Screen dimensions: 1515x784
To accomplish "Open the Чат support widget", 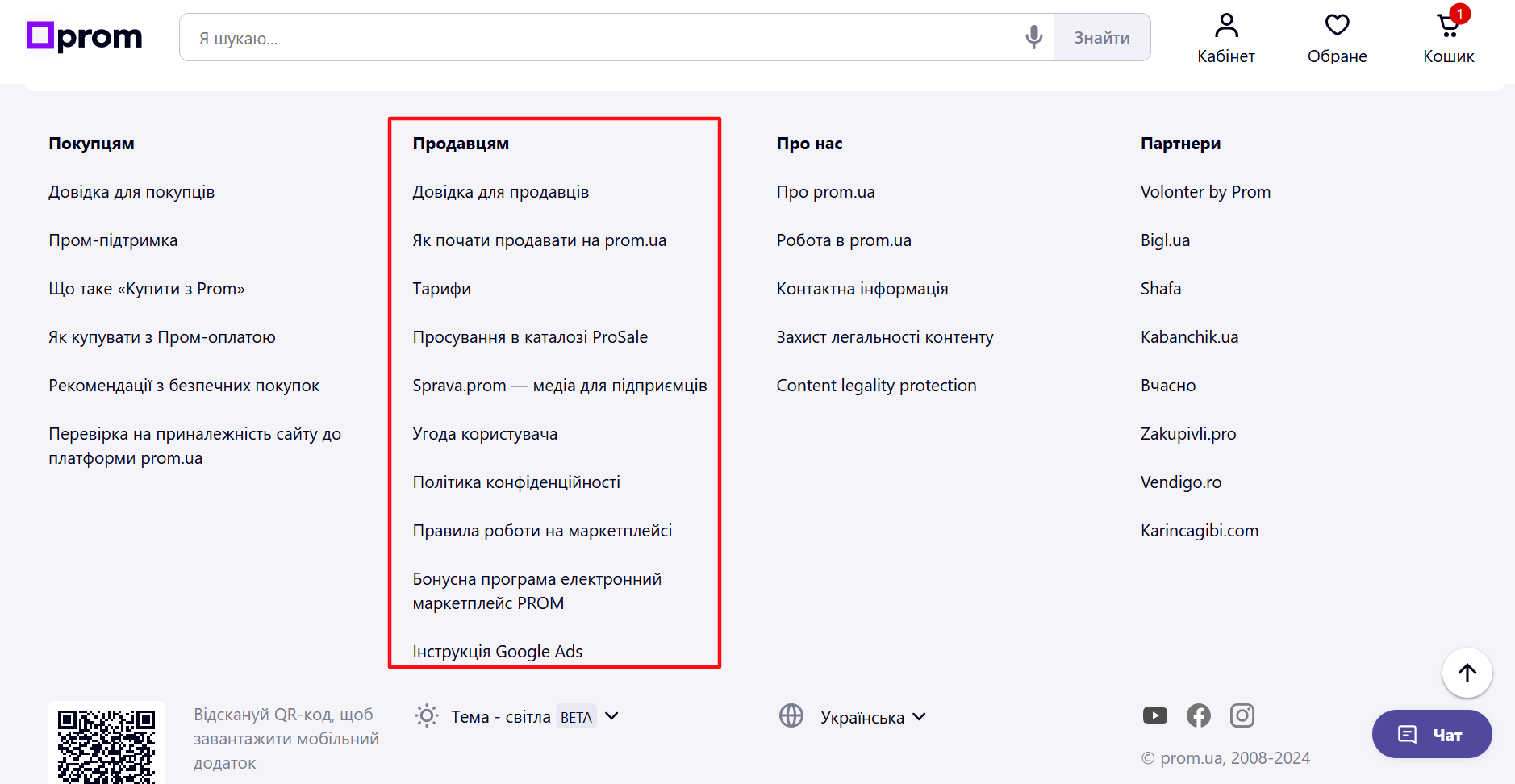I will [x=1432, y=734].
